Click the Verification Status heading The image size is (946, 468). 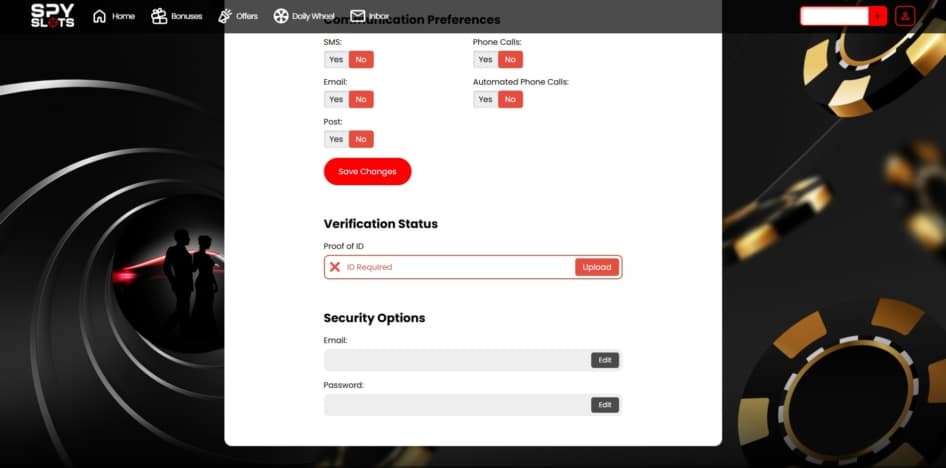point(381,224)
